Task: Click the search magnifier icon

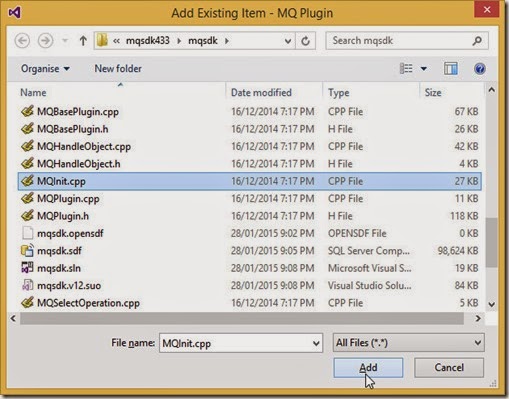Action: pyautogui.click(x=477, y=41)
